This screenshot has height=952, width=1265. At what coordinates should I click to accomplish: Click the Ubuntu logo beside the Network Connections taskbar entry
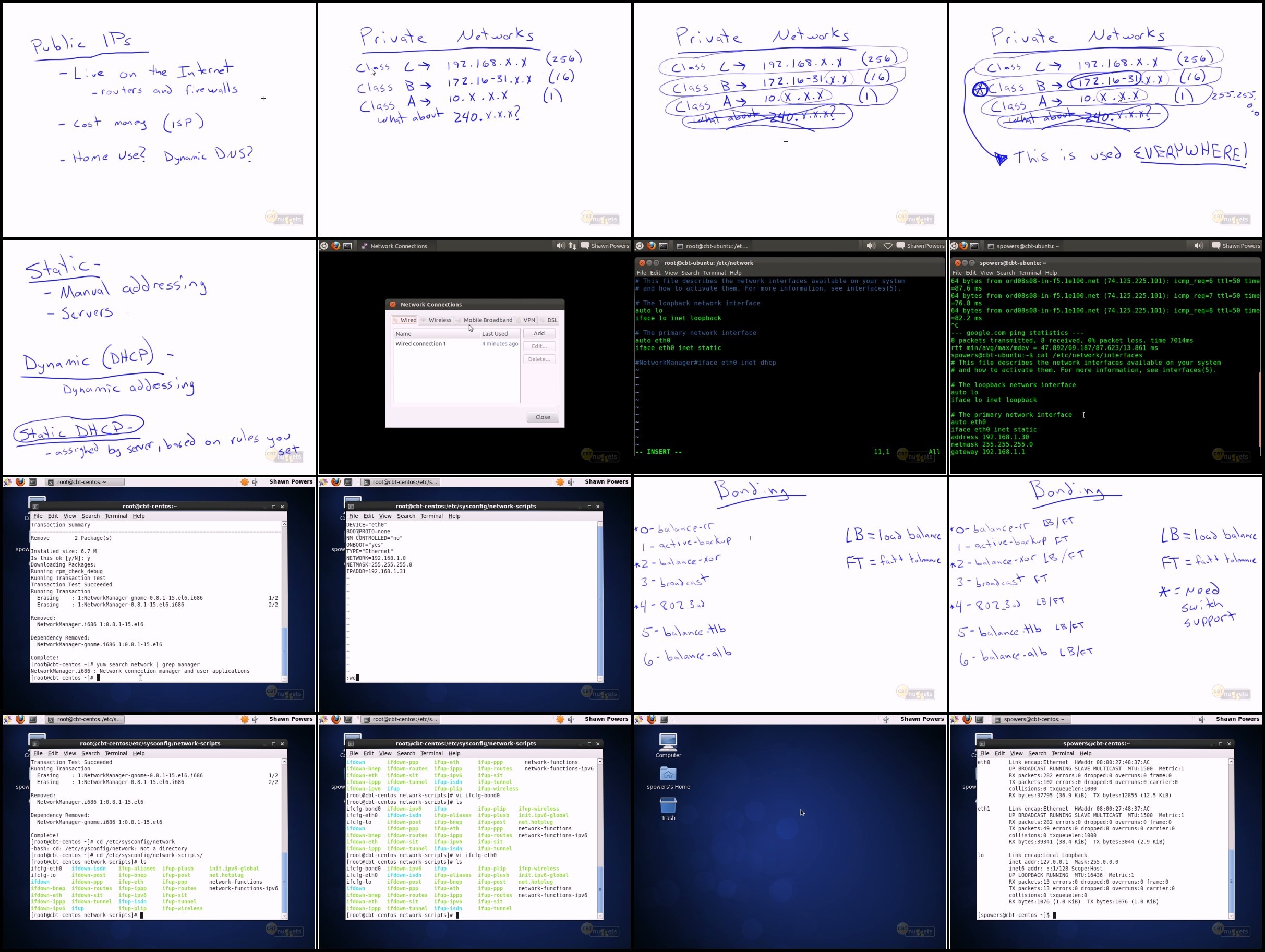[324, 246]
